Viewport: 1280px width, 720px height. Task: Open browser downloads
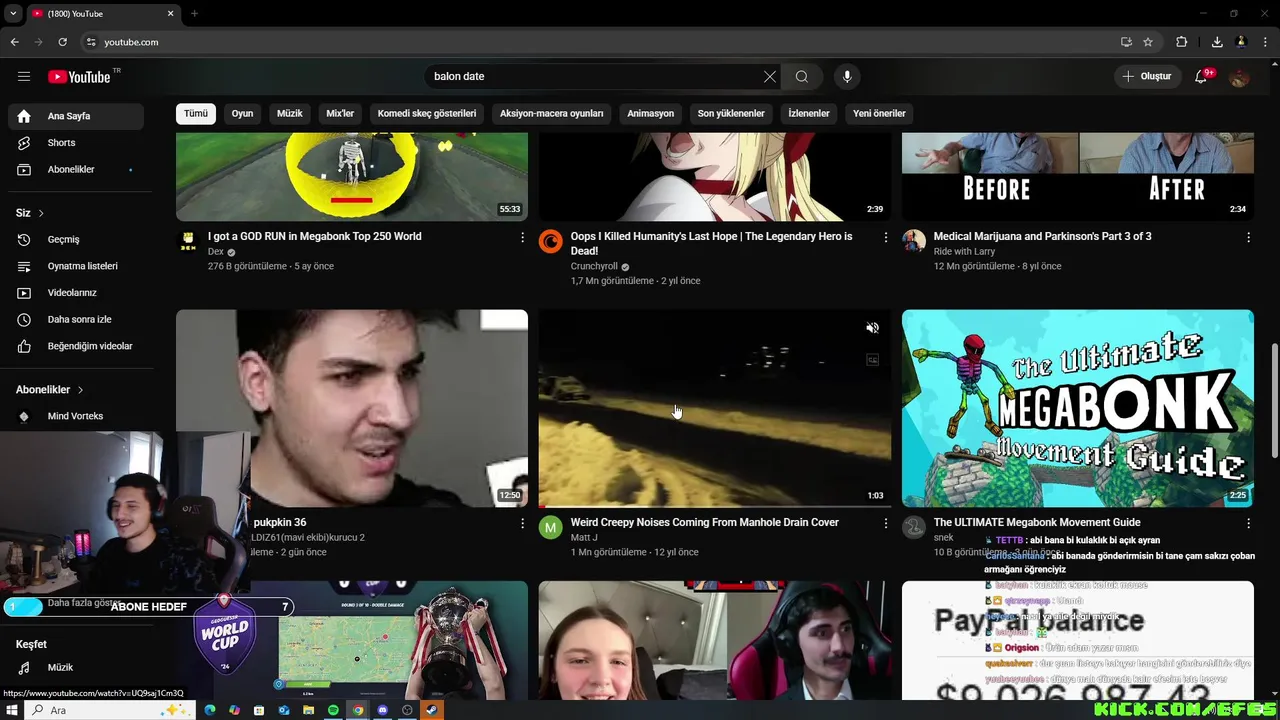[1217, 42]
